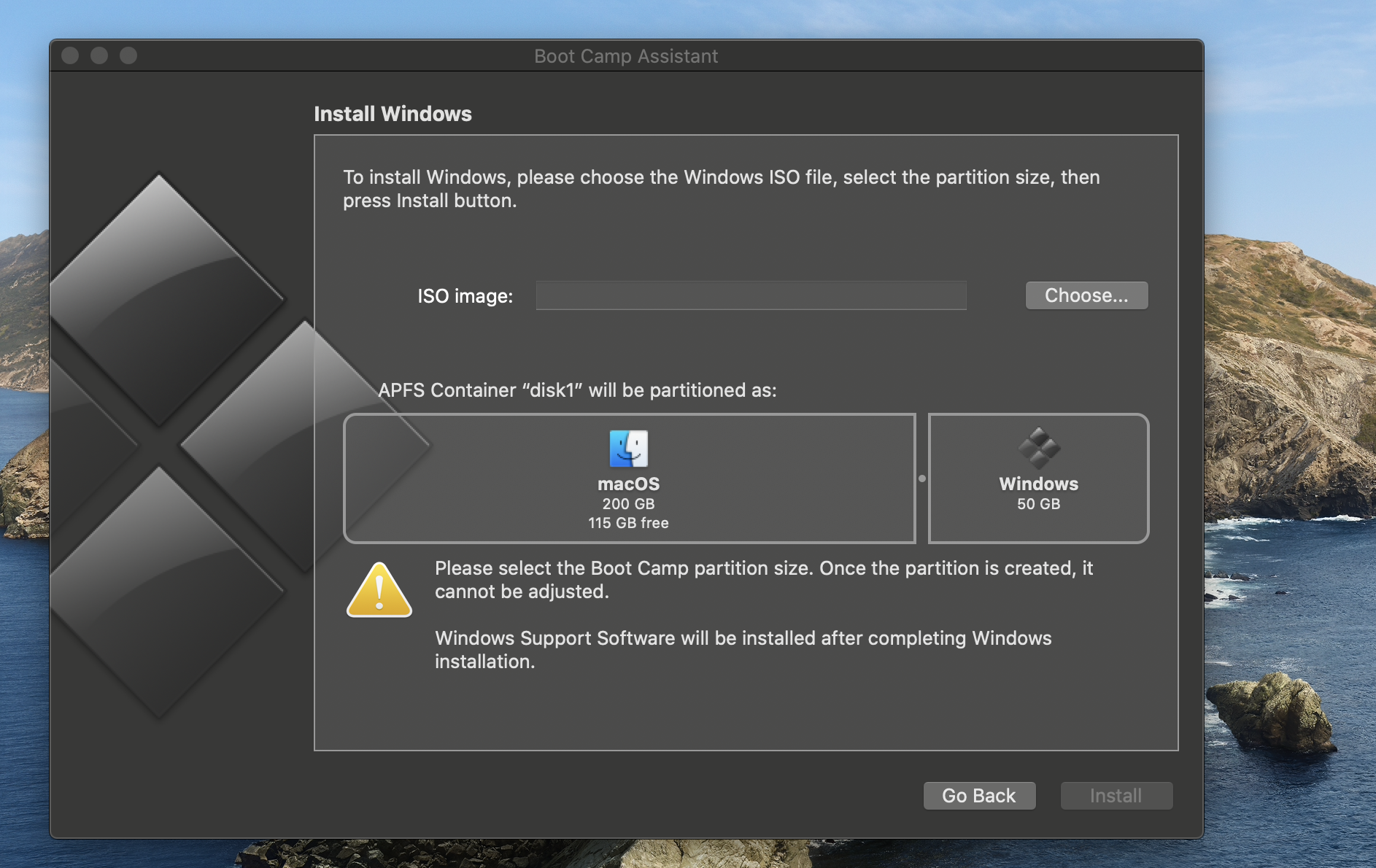Click the "50 GB" Windows size text
1376x868 pixels.
pos(1038,504)
